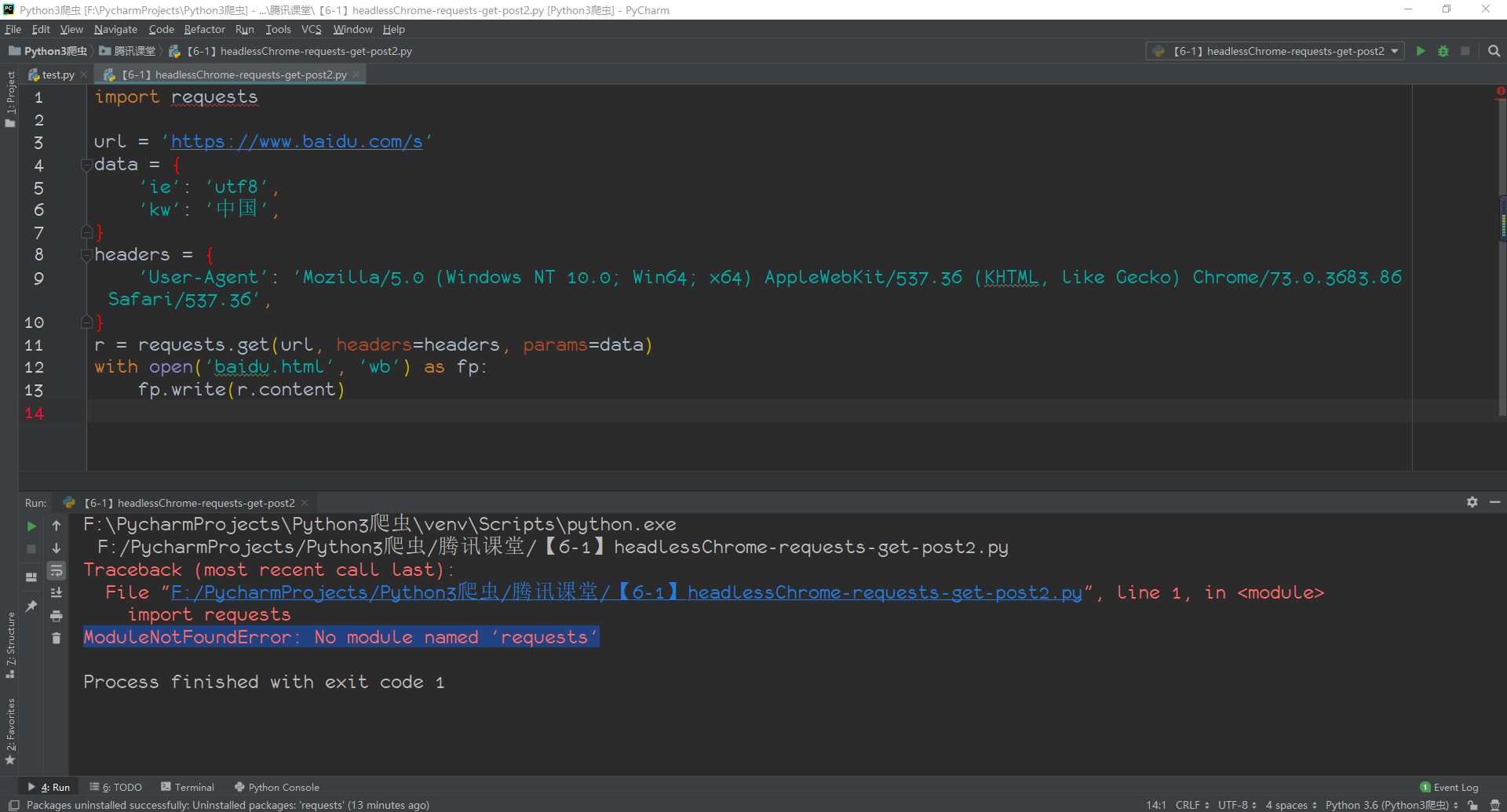Viewport: 1507px width, 812px height.
Task: Place cursor on empty line 14
Action: click(x=750, y=411)
